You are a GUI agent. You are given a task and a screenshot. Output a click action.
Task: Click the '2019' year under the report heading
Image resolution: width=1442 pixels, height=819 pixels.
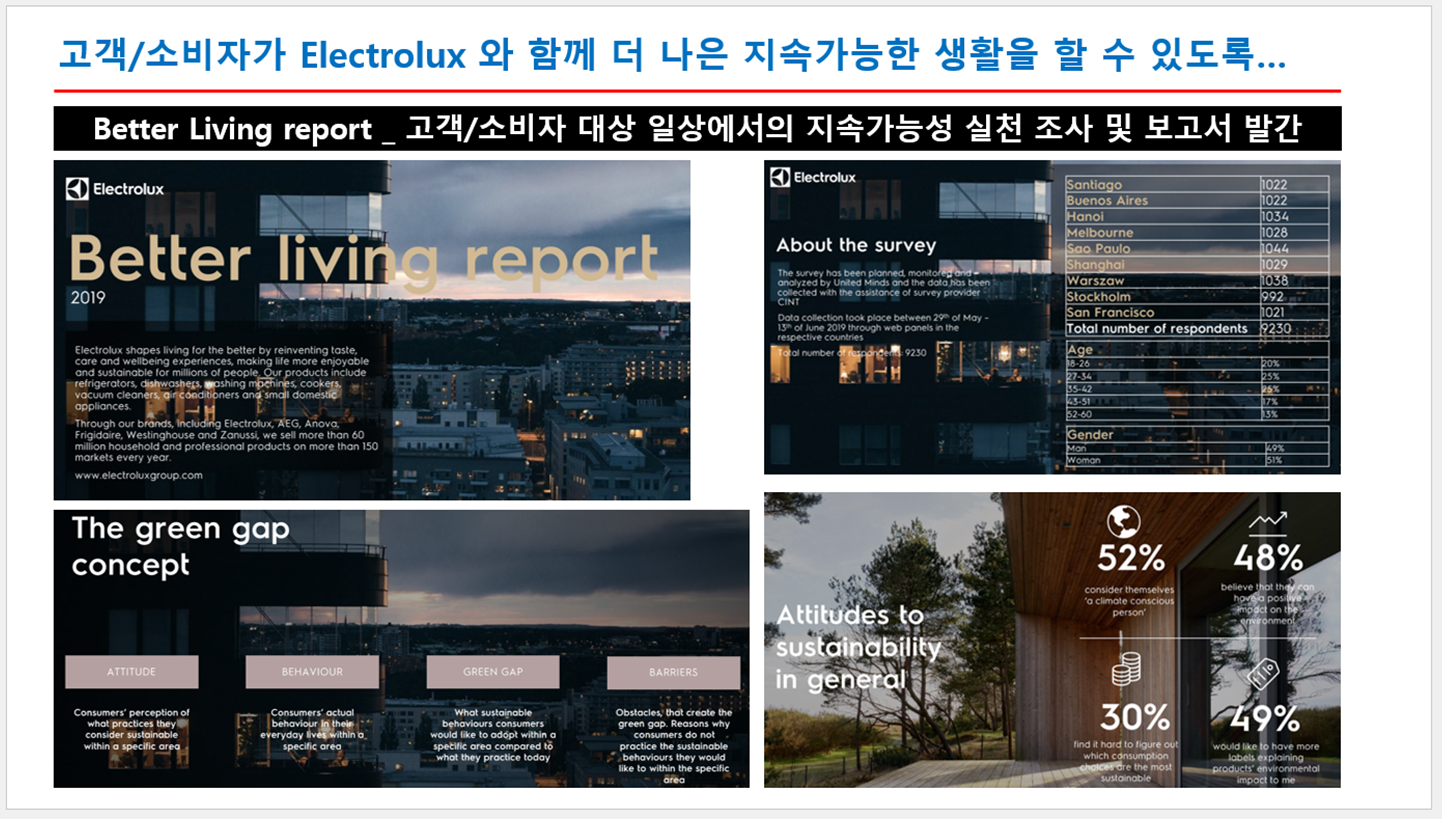point(88,298)
